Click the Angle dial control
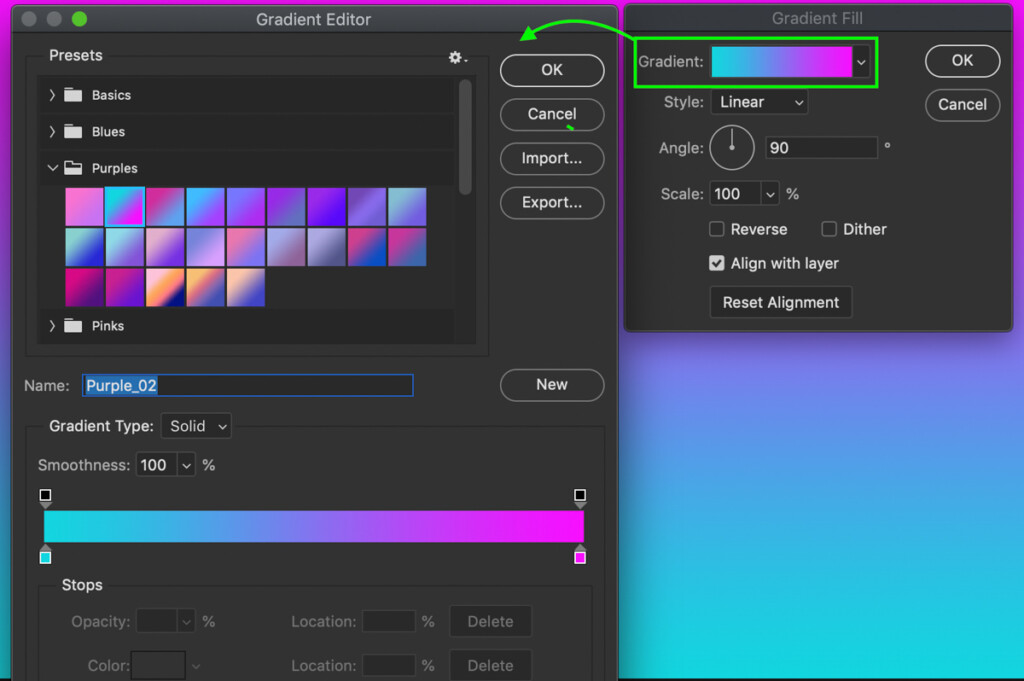 coord(732,147)
